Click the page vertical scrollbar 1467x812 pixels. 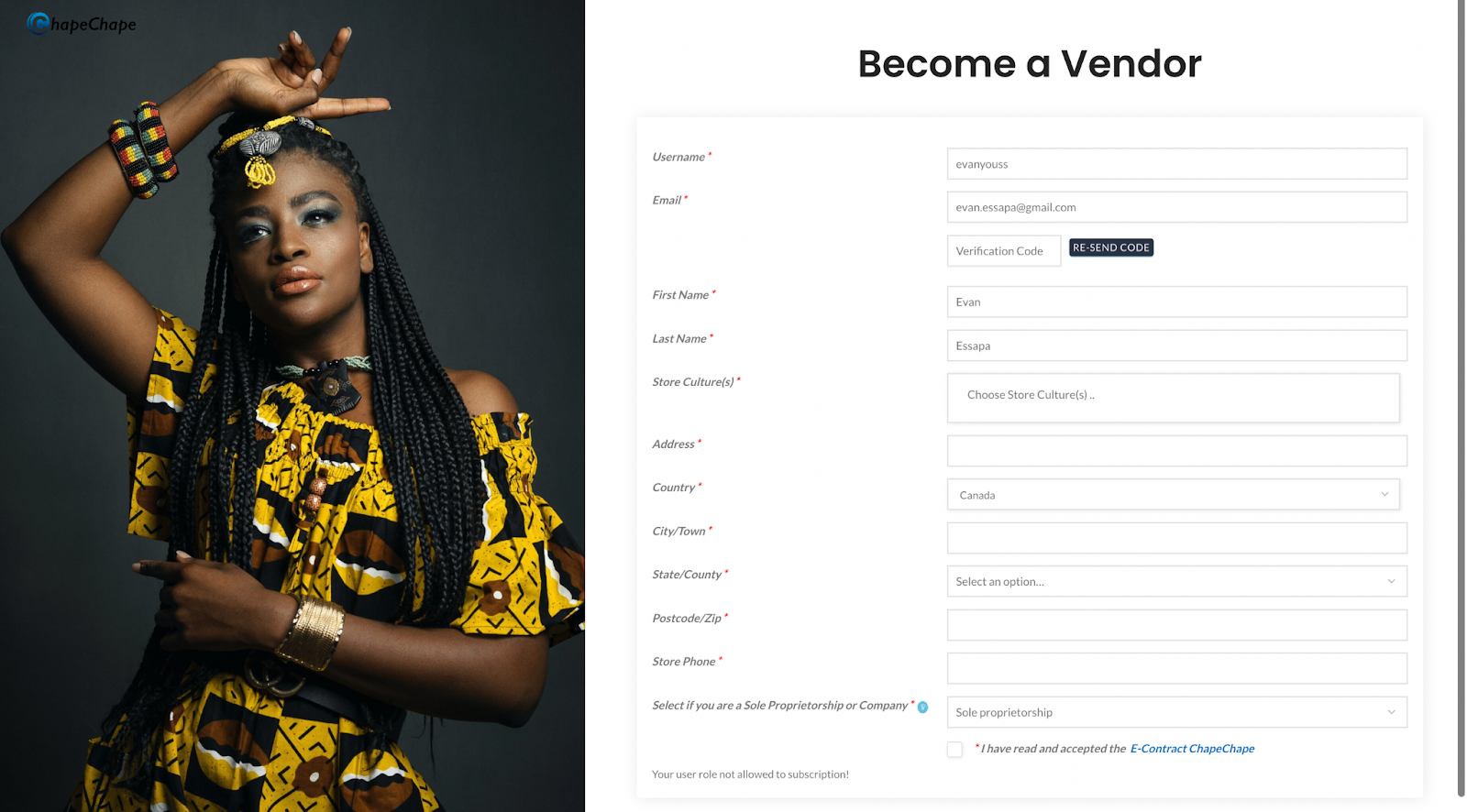click(1461, 399)
